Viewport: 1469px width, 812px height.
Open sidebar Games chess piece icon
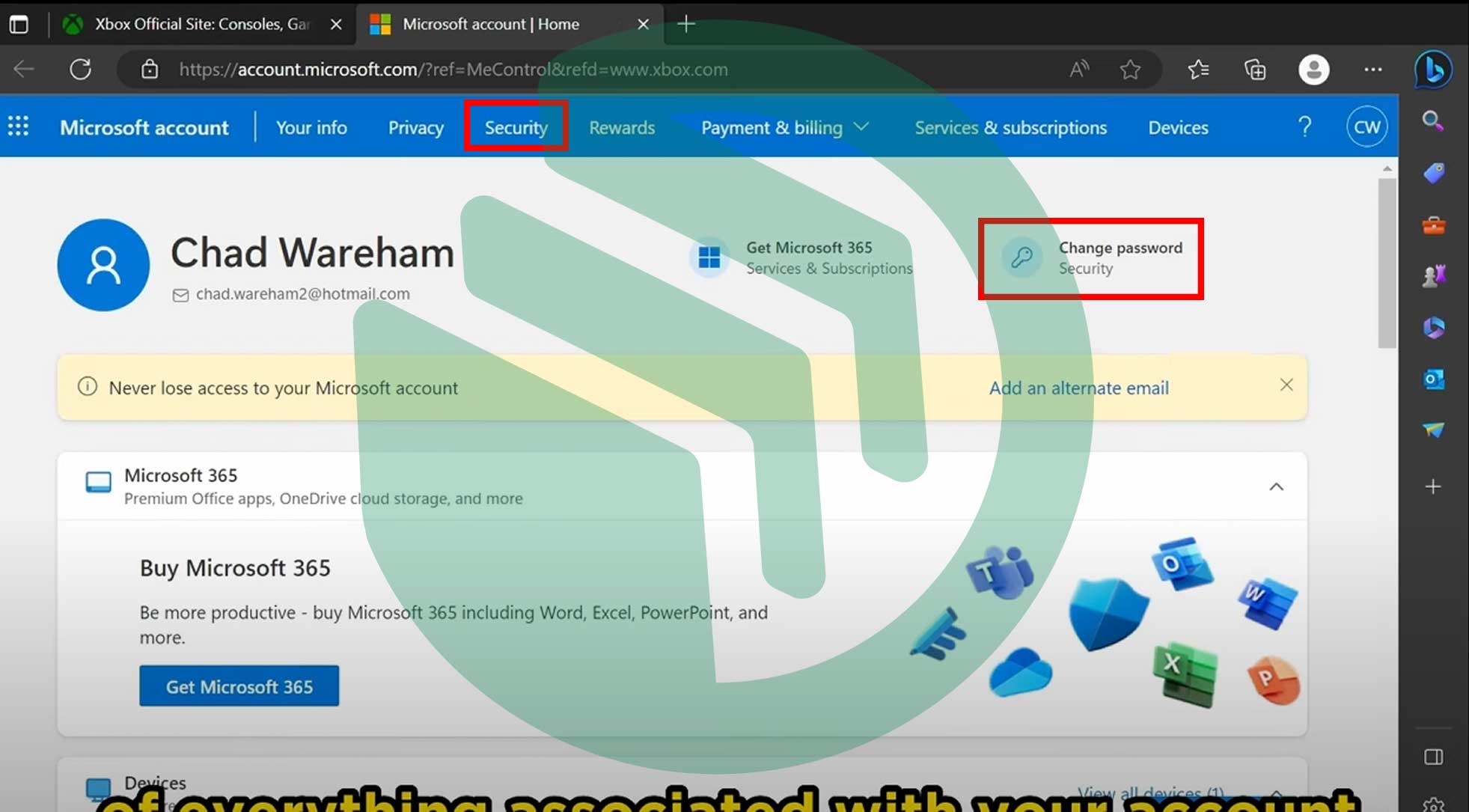pos(1433,276)
